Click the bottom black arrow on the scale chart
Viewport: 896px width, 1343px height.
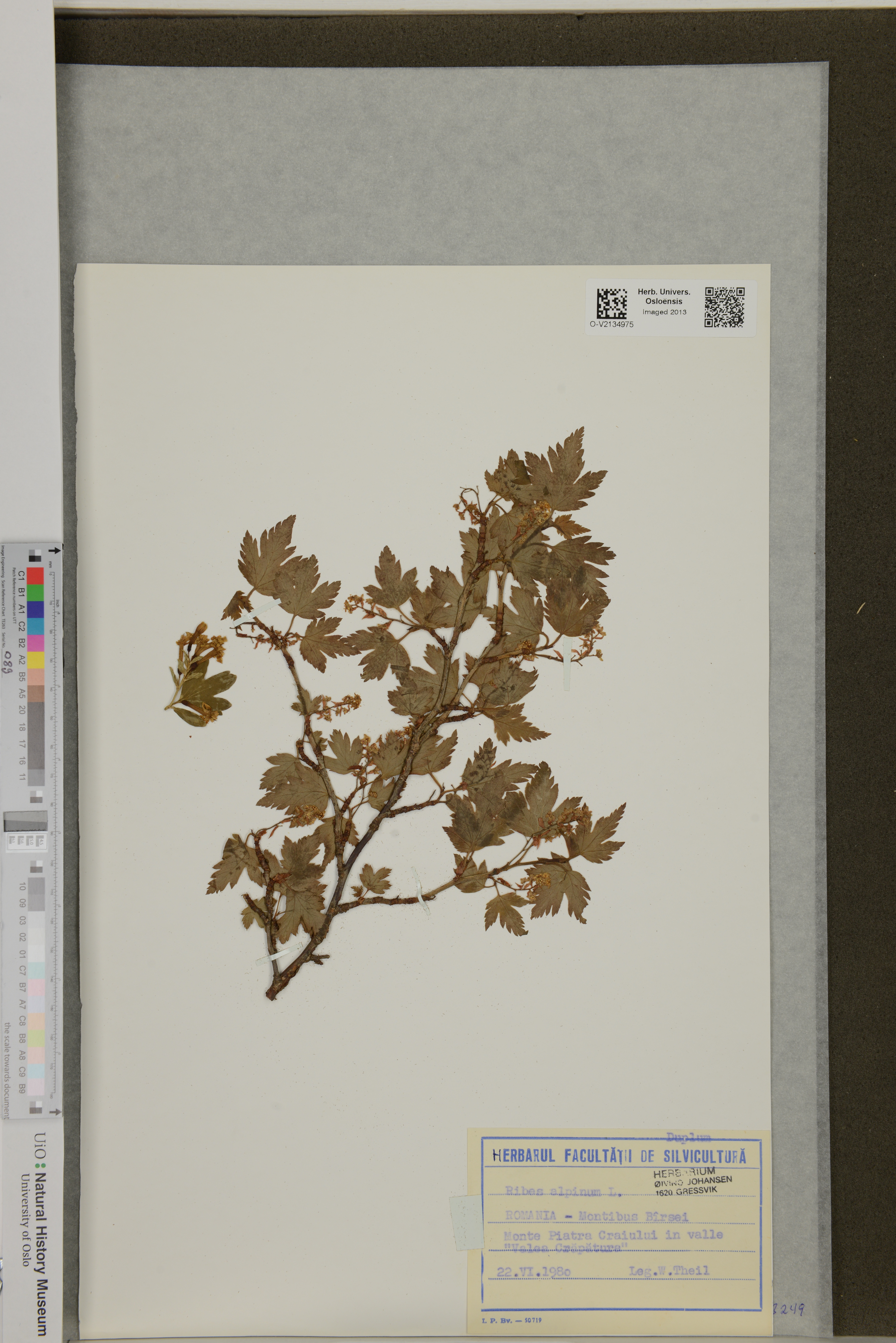click(55, 1112)
